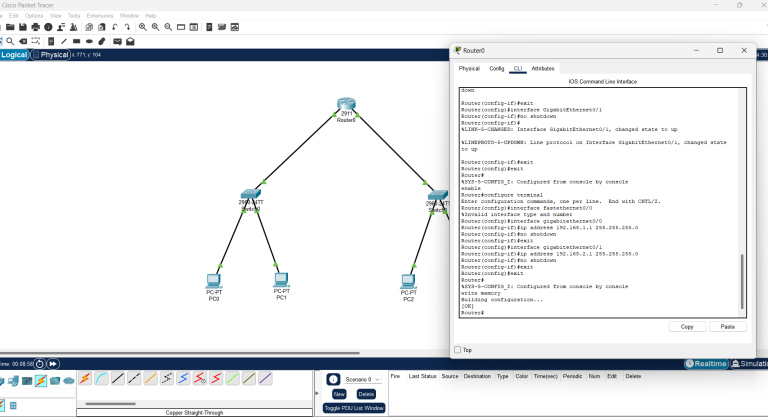Viewport: 768px width, 417px height.
Task: Pick the Draw Ellipse tool
Action: [89, 41]
